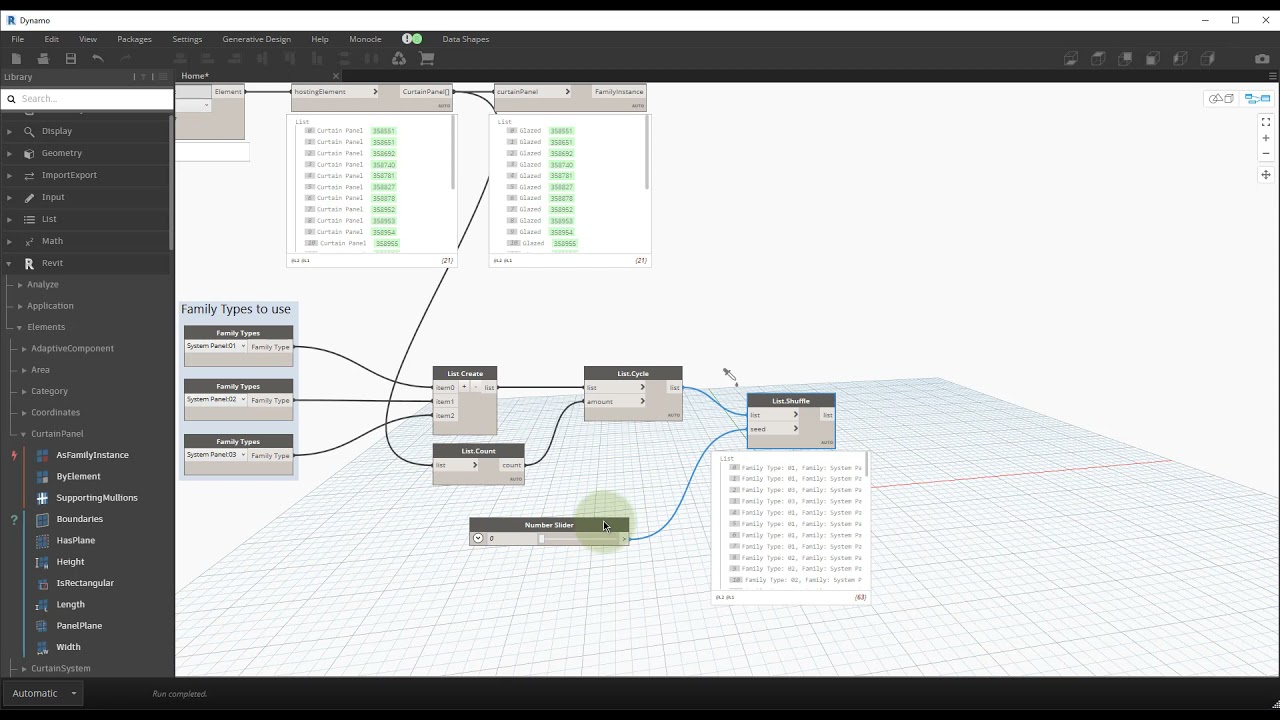This screenshot has width=1280, height=720.
Task: Open the View menu
Action: [88, 39]
